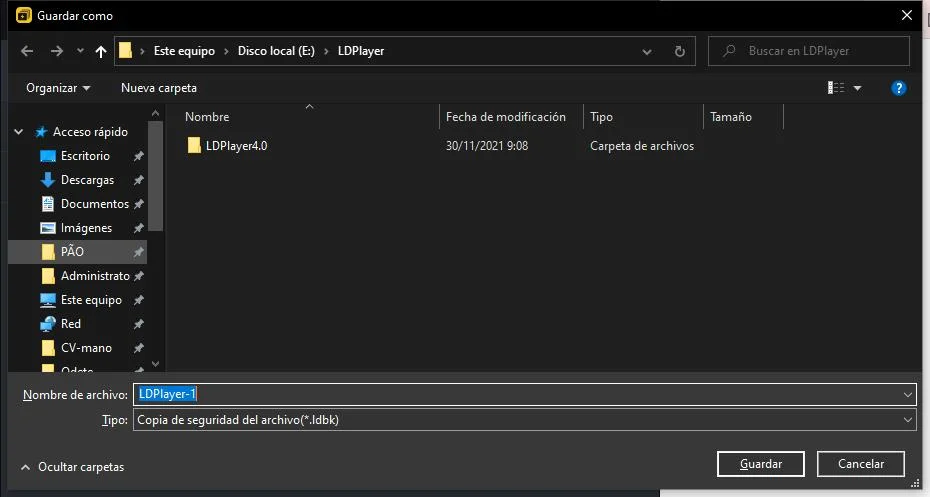Open CV-mano folder in sidebar
The width and height of the screenshot is (930, 497).
click(86, 348)
